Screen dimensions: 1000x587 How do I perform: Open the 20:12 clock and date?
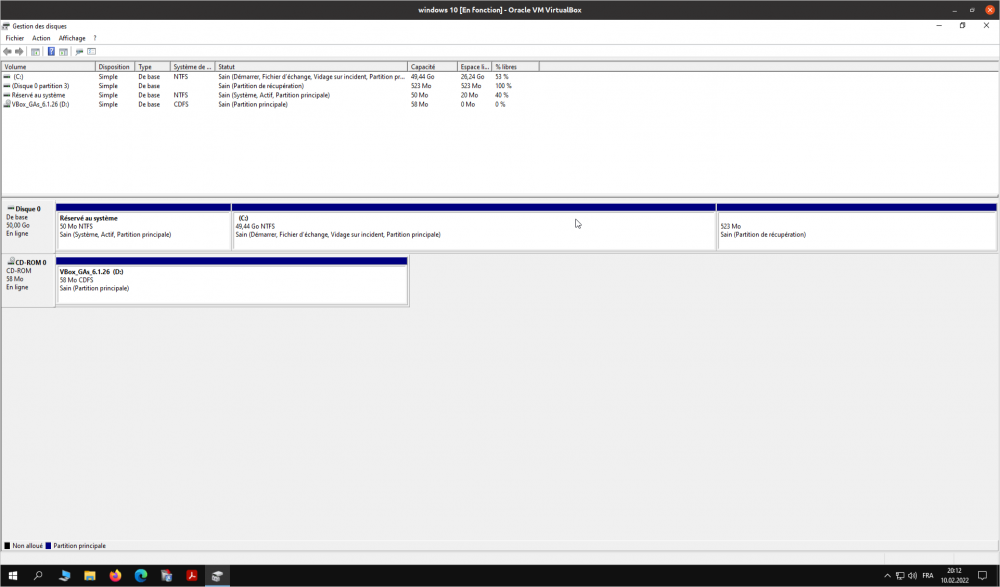click(x=954, y=576)
